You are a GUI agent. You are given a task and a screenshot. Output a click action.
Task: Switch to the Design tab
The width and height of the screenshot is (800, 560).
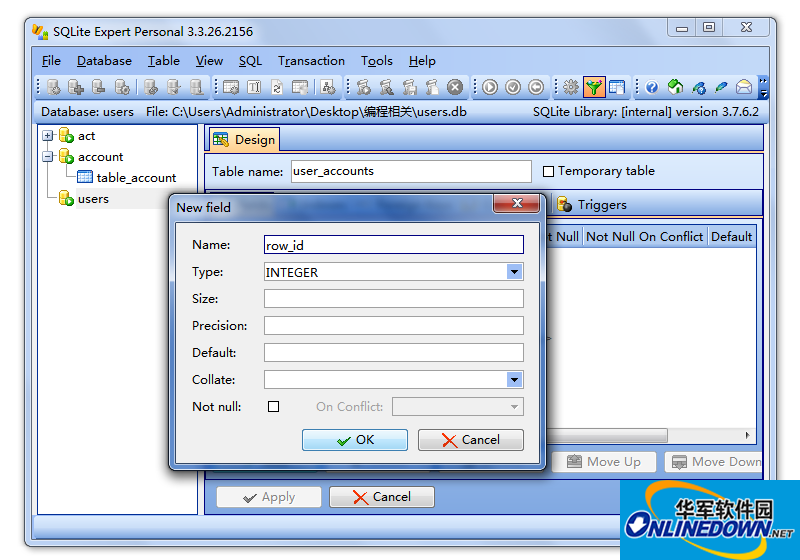click(x=244, y=139)
